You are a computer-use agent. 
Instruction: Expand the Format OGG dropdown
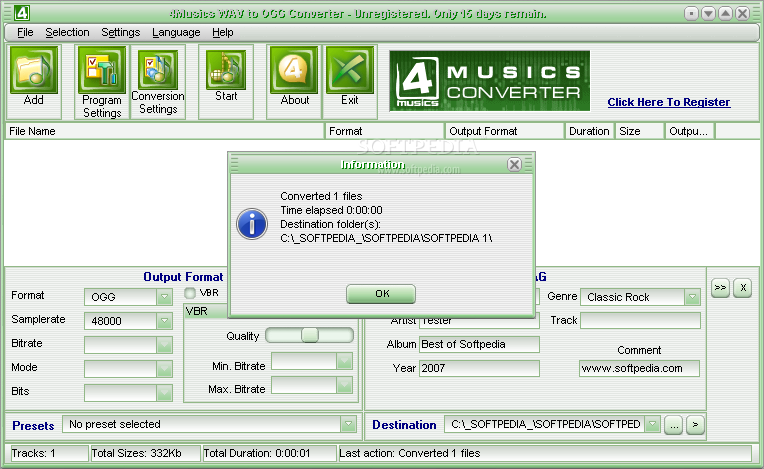[x=164, y=297]
